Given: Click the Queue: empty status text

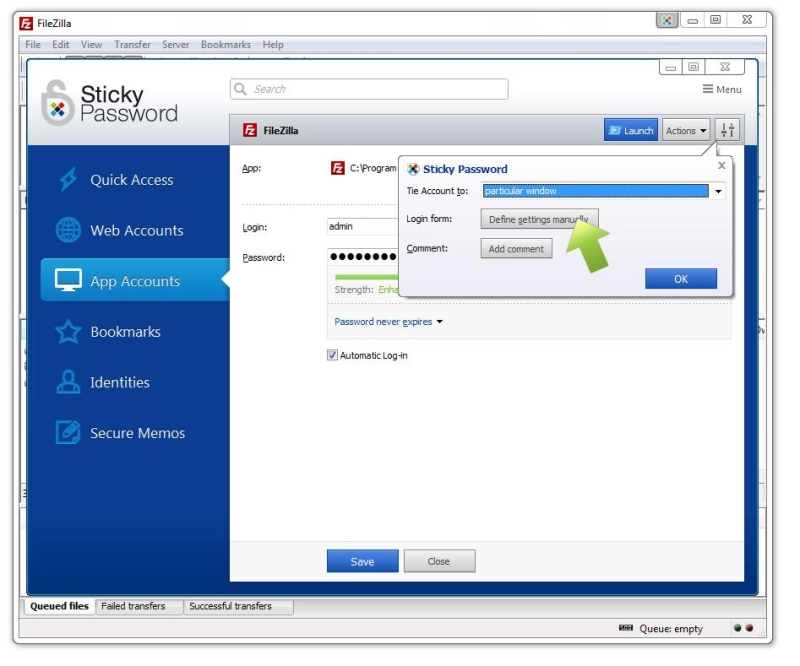Looking at the screenshot, I should click(x=671, y=629).
